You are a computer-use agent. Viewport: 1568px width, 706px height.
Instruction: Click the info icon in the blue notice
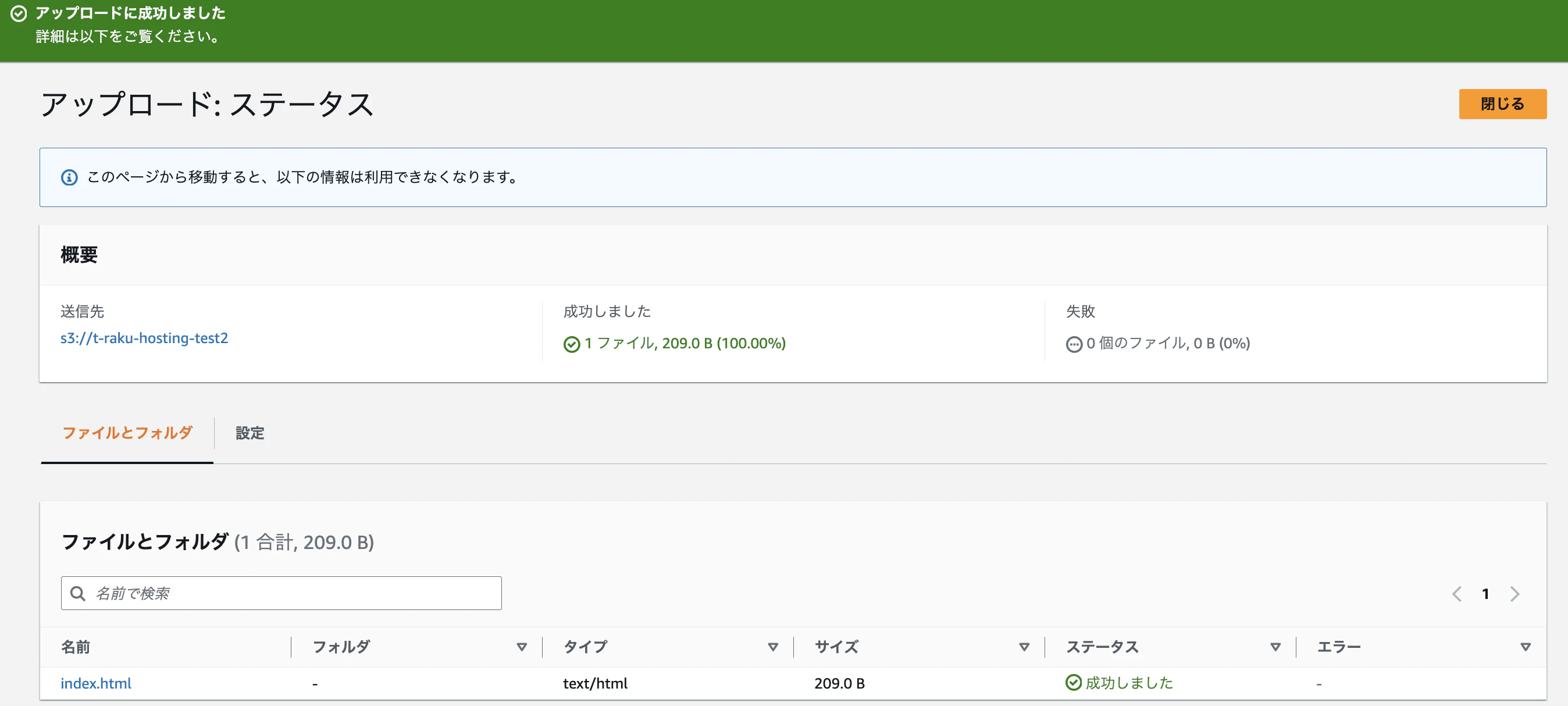click(x=69, y=177)
